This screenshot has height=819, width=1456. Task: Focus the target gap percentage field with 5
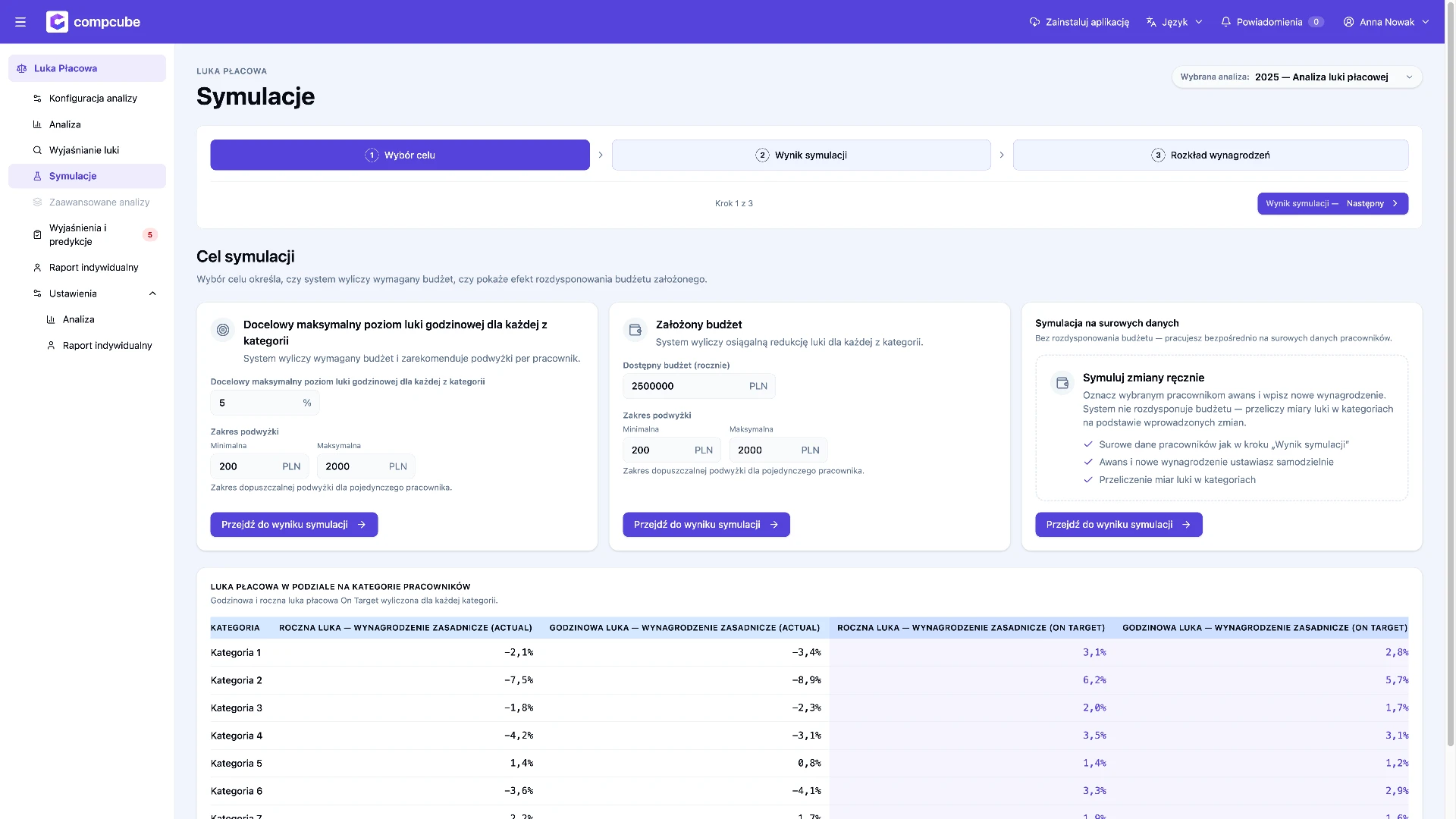[x=265, y=403]
